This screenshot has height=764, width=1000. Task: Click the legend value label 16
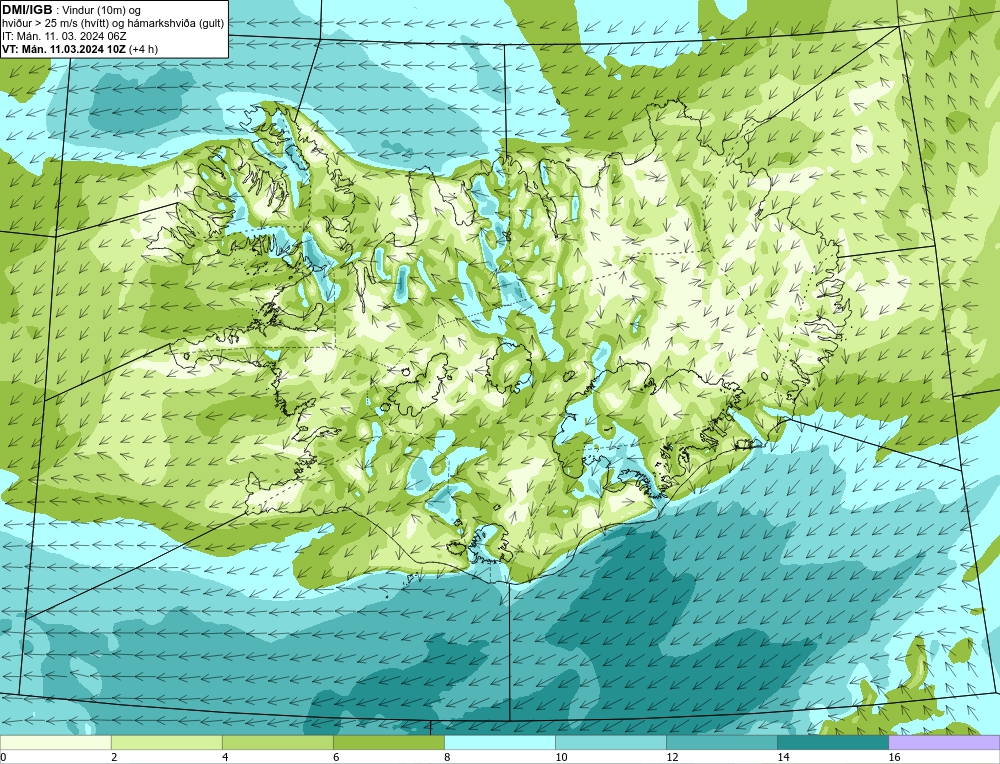[x=894, y=757]
